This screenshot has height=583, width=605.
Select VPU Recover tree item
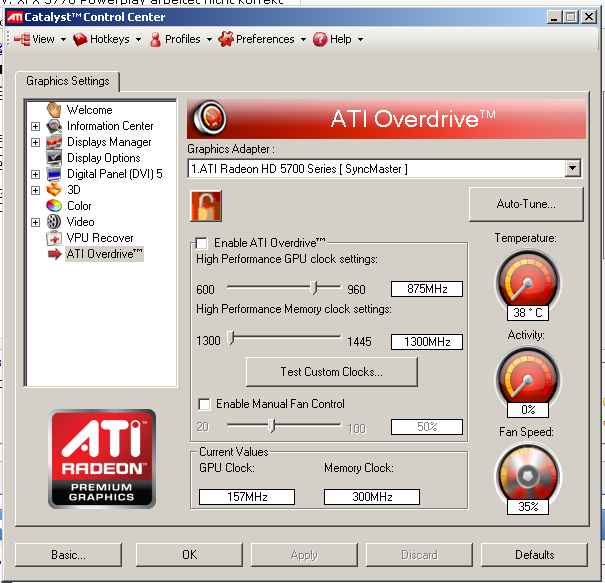[100, 238]
